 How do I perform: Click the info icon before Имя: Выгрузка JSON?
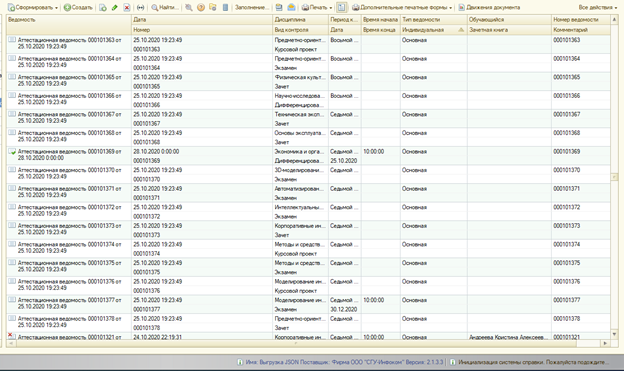(240, 362)
